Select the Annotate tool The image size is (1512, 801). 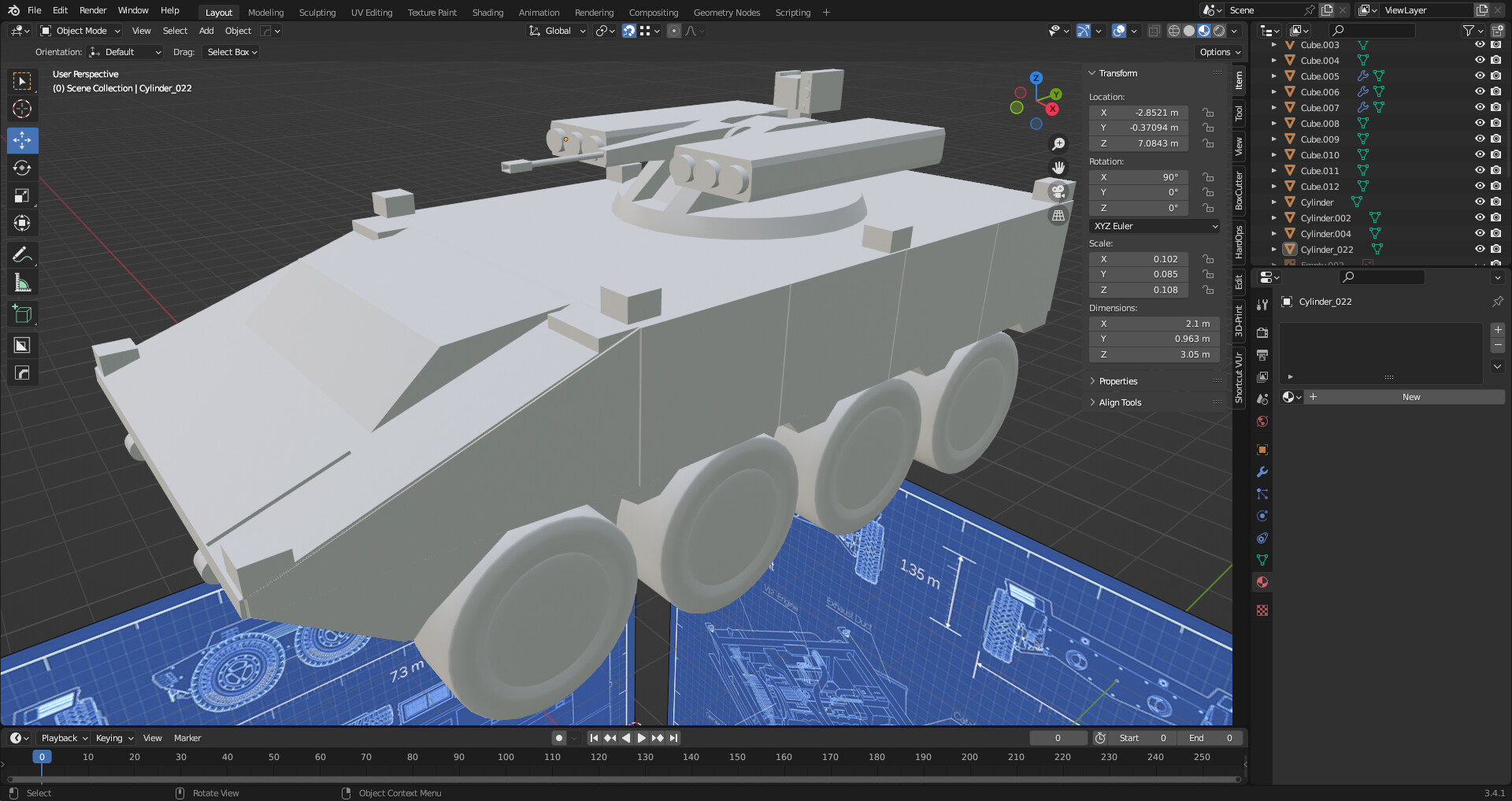click(22, 254)
